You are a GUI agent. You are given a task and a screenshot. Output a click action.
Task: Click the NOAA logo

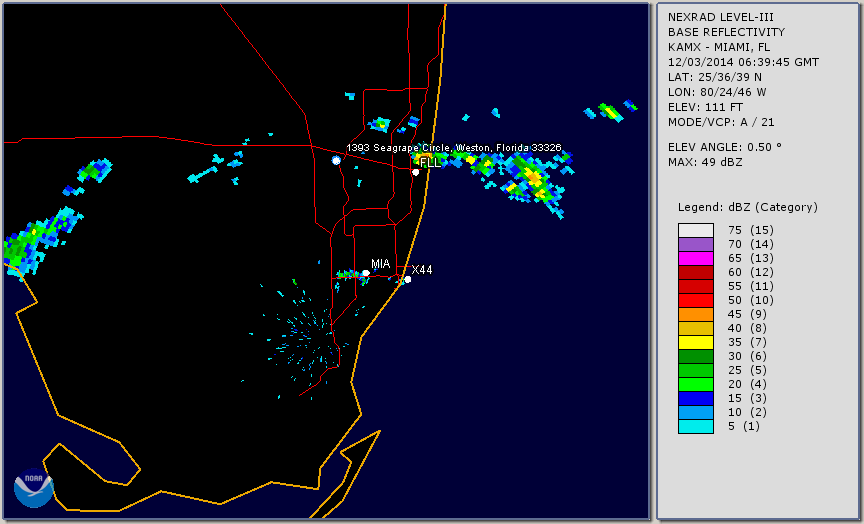click(x=34, y=488)
